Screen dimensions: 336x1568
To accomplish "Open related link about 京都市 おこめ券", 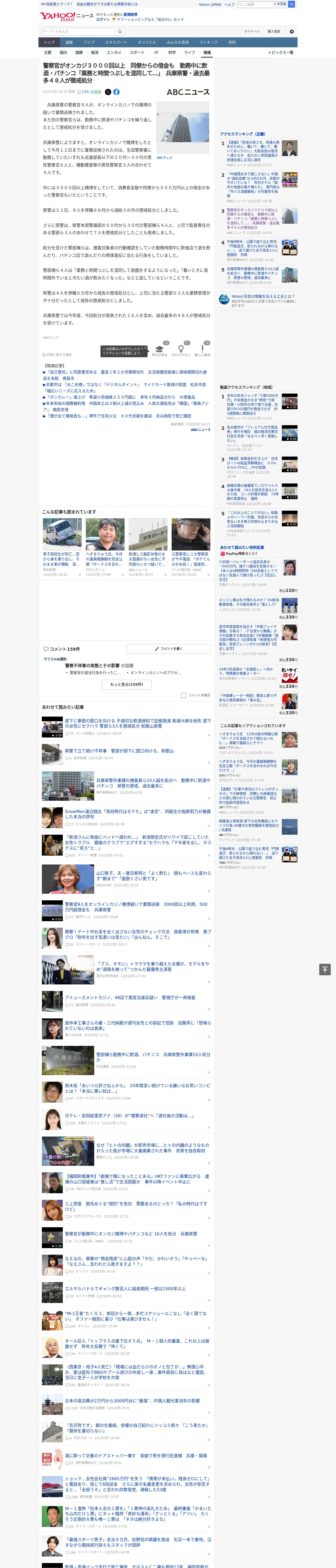I will click(124, 388).
